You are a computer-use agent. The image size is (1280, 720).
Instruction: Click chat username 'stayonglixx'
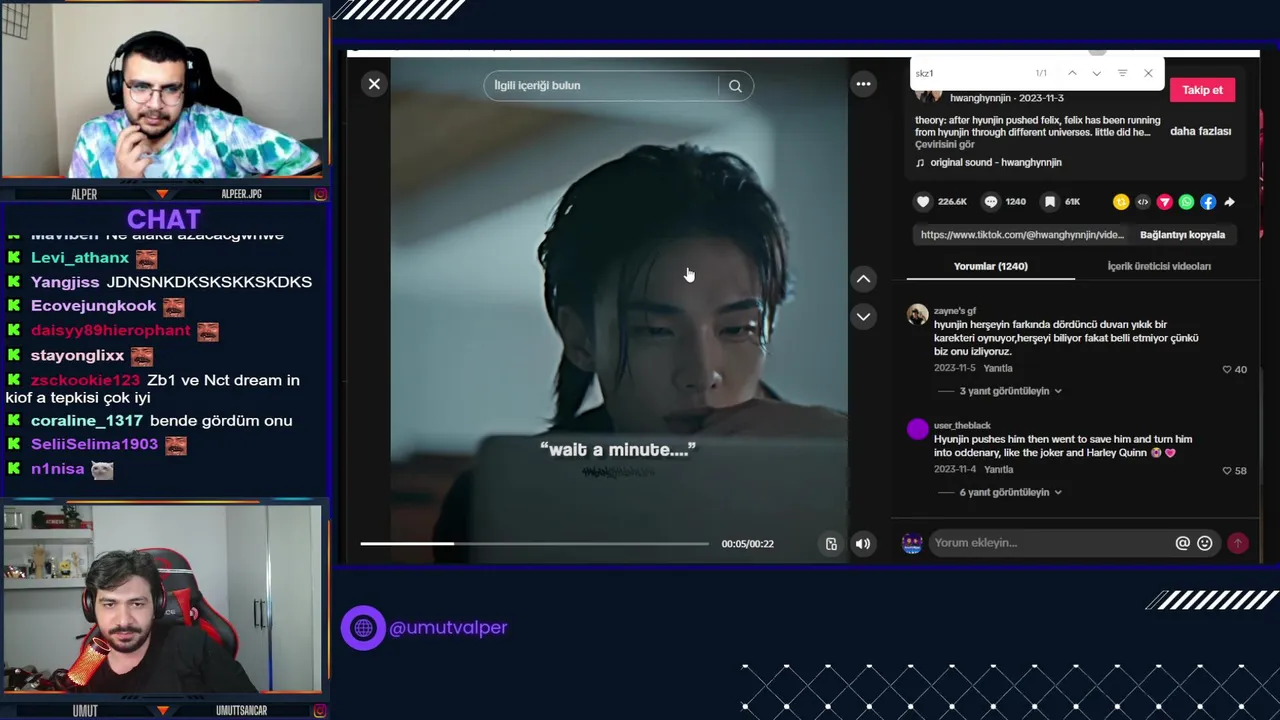click(x=77, y=355)
